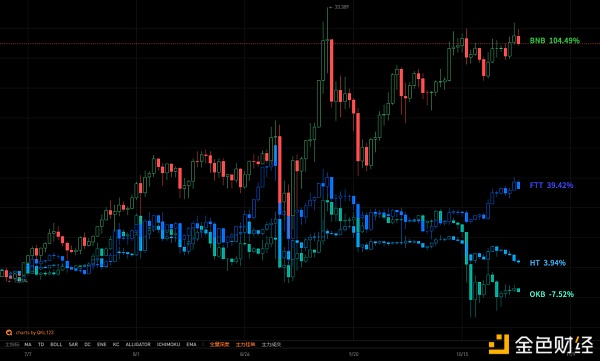Select the 全量深度 option

point(219,345)
